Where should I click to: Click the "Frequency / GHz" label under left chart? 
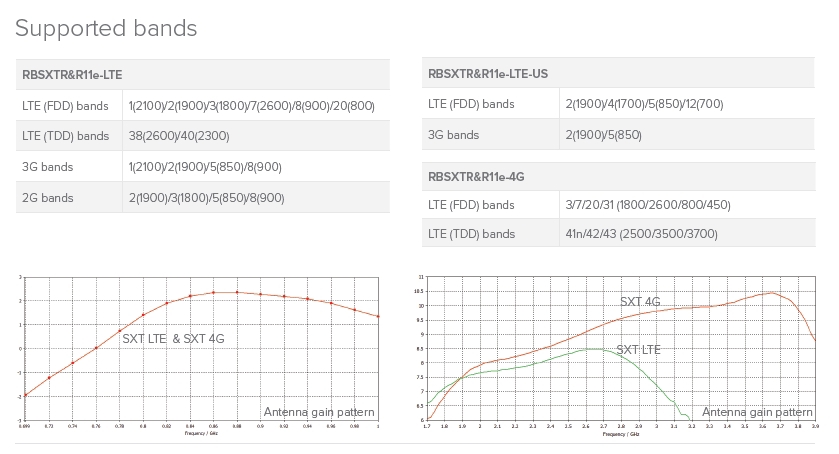click(201, 433)
